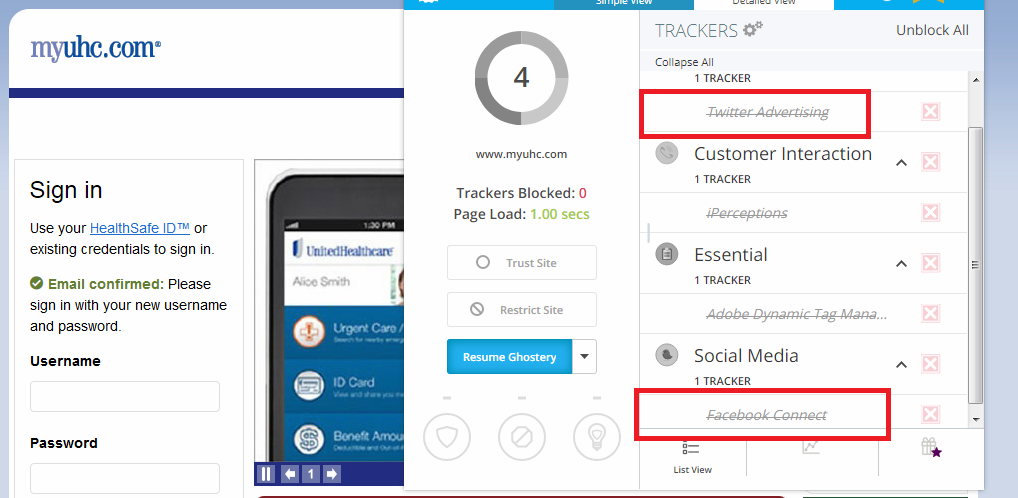The width and height of the screenshot is (1018, 498).
Task: Click the shield icon below Resume Ghostery
Action: point(447,438)
